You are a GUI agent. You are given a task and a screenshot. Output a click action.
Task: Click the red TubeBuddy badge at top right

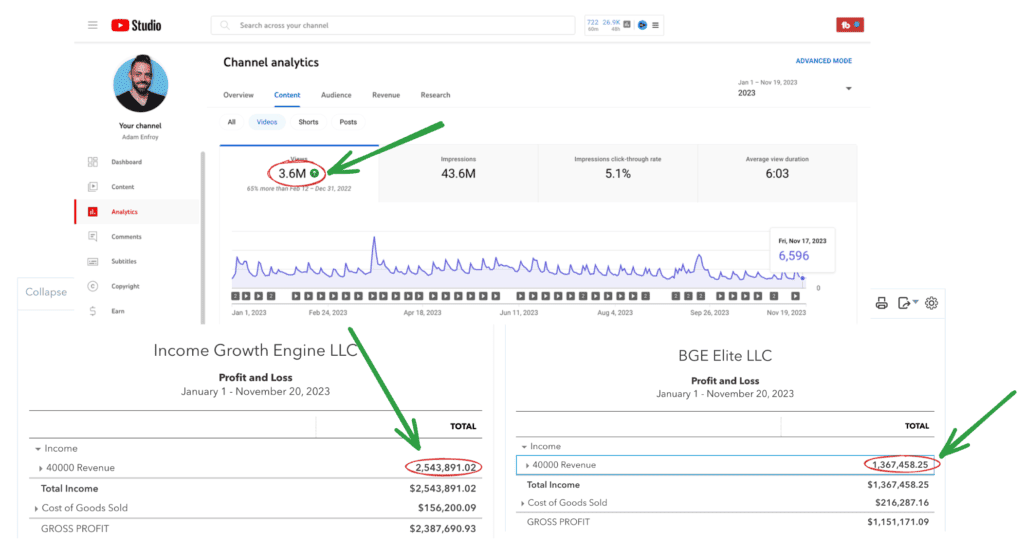click(850, 25)
